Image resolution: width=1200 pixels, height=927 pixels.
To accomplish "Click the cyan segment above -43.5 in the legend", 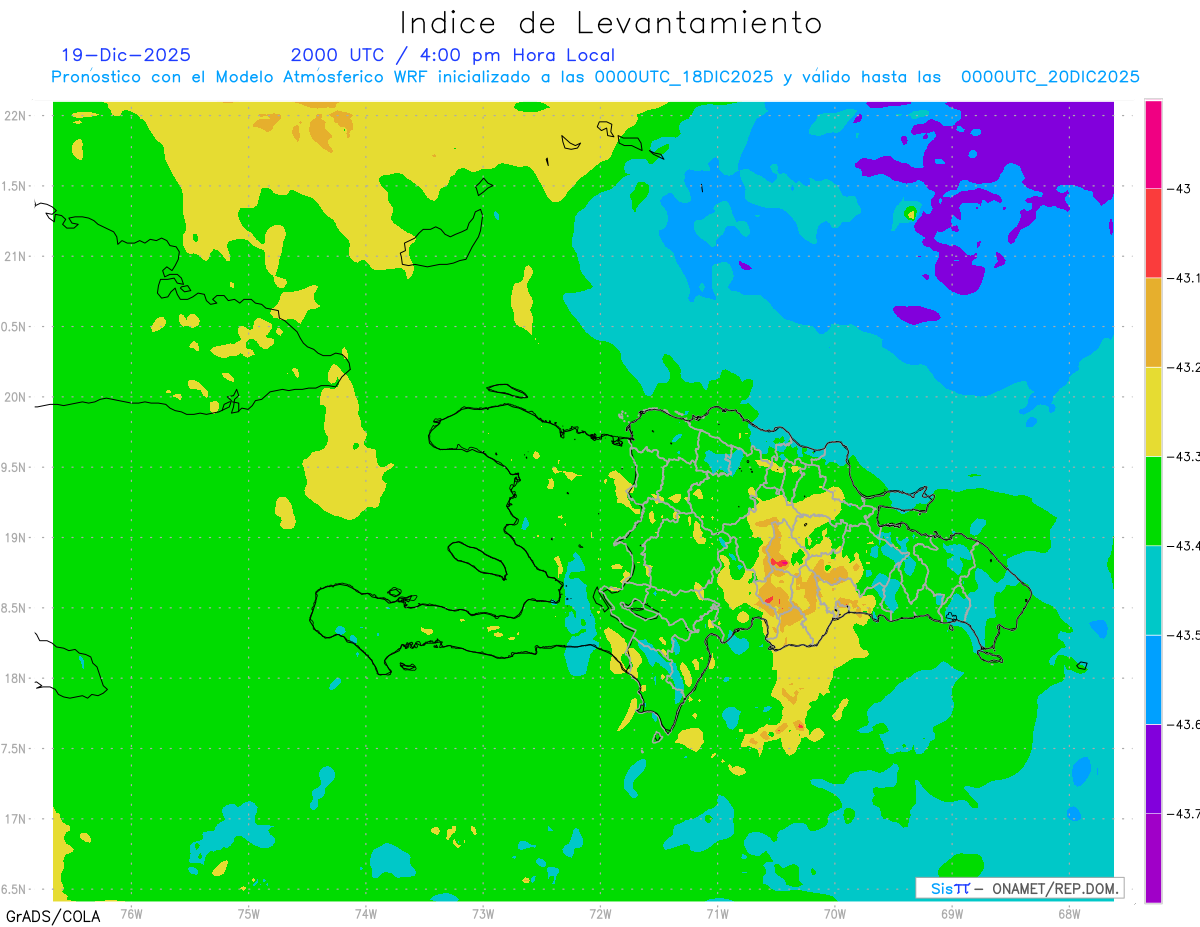I will tap(1153, 590).
